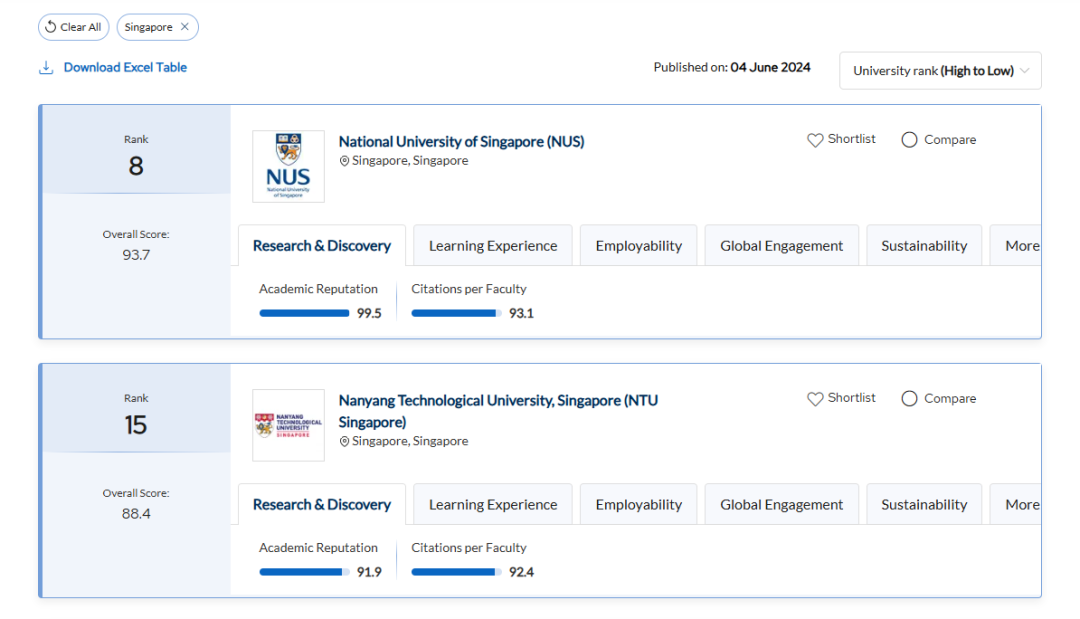Screen dimensions: 1080x619
Task: Switch to NUS Learning Experience tab
Action: [492, 245]
